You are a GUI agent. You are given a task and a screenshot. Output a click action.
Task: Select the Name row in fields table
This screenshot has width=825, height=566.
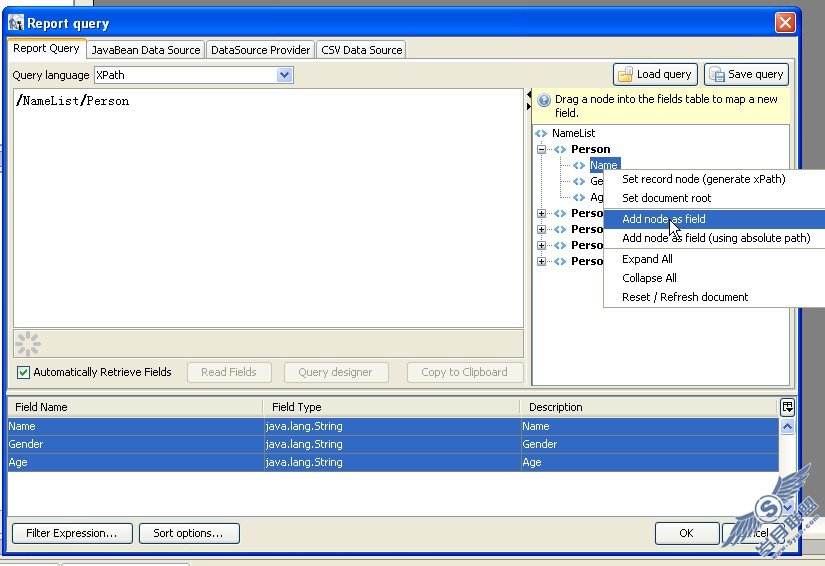tap(393, 427)
